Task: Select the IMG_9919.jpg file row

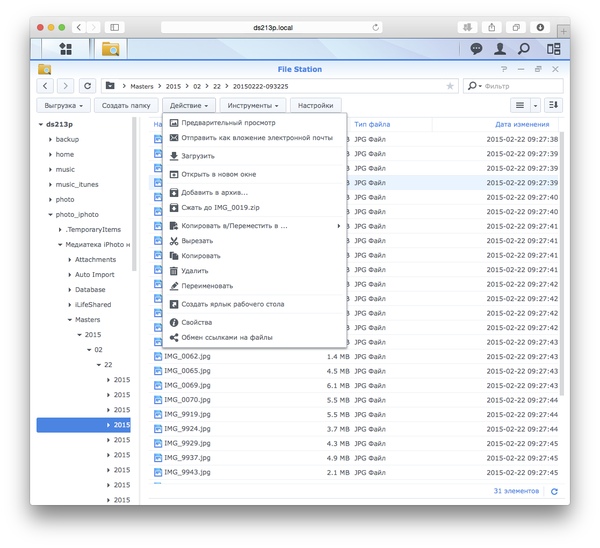Action: pos(354,414)
